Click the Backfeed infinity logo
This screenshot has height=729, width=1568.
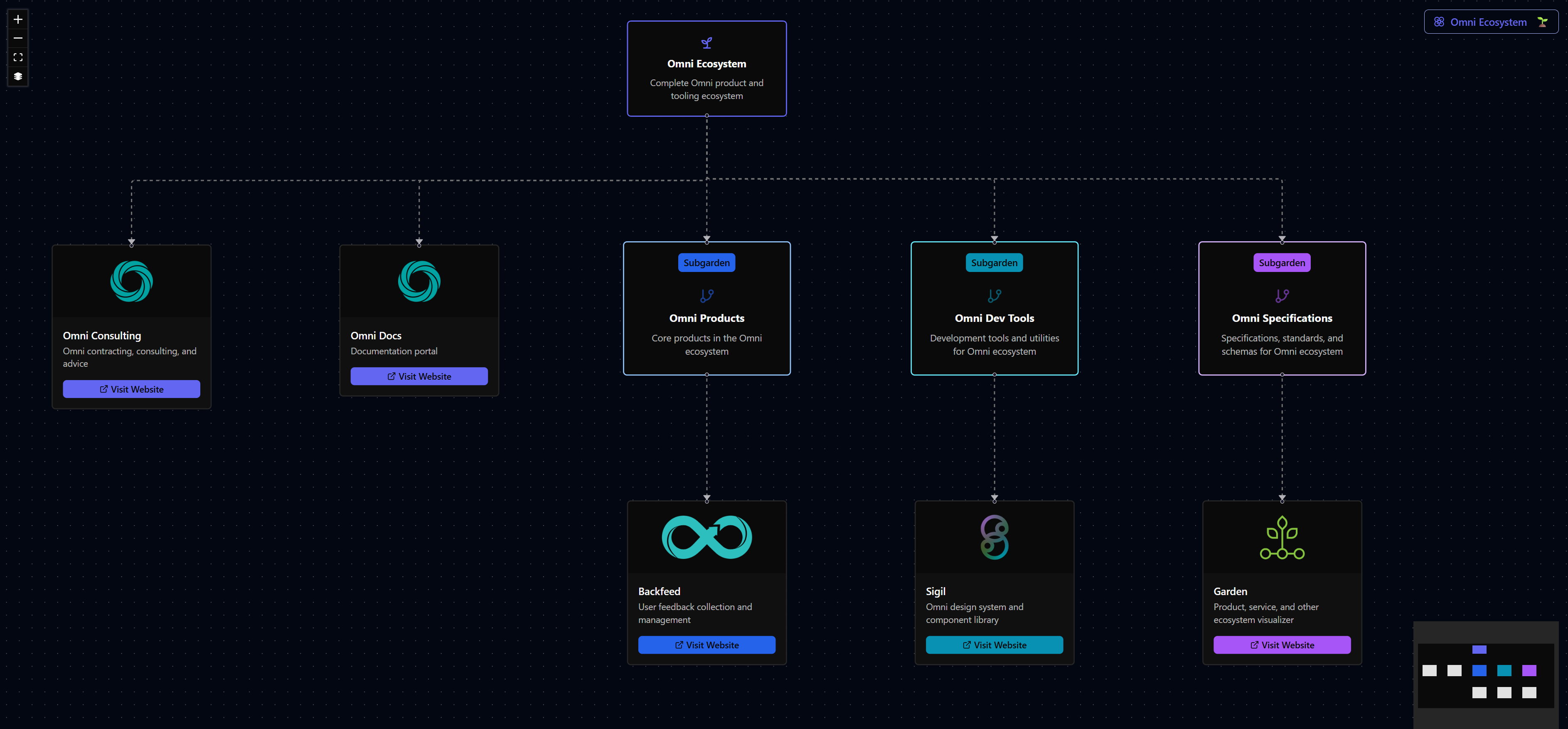[x=706, y=537]
